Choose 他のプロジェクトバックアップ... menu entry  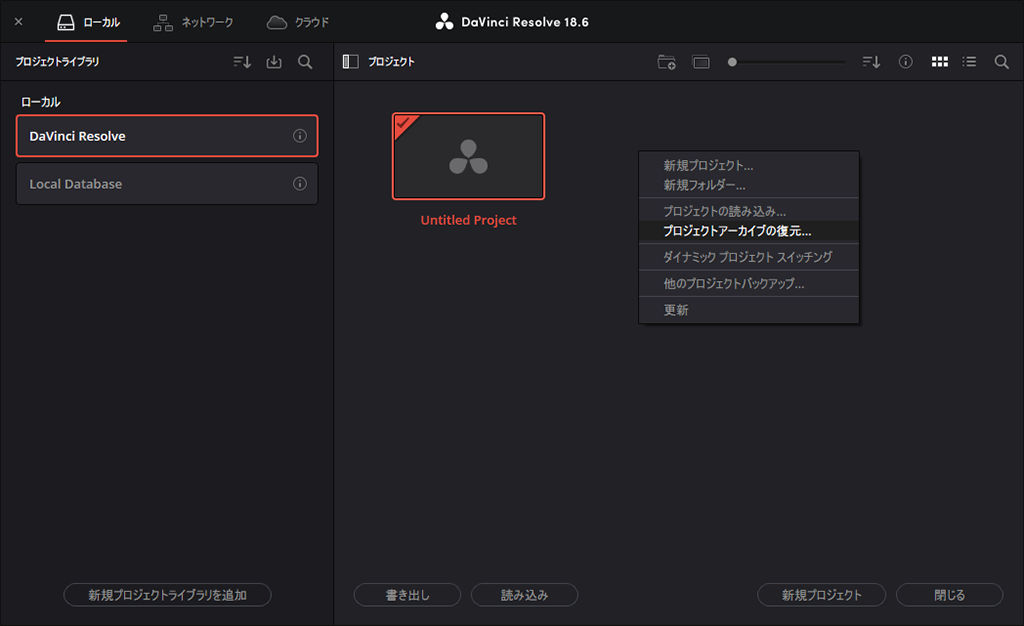748,284
